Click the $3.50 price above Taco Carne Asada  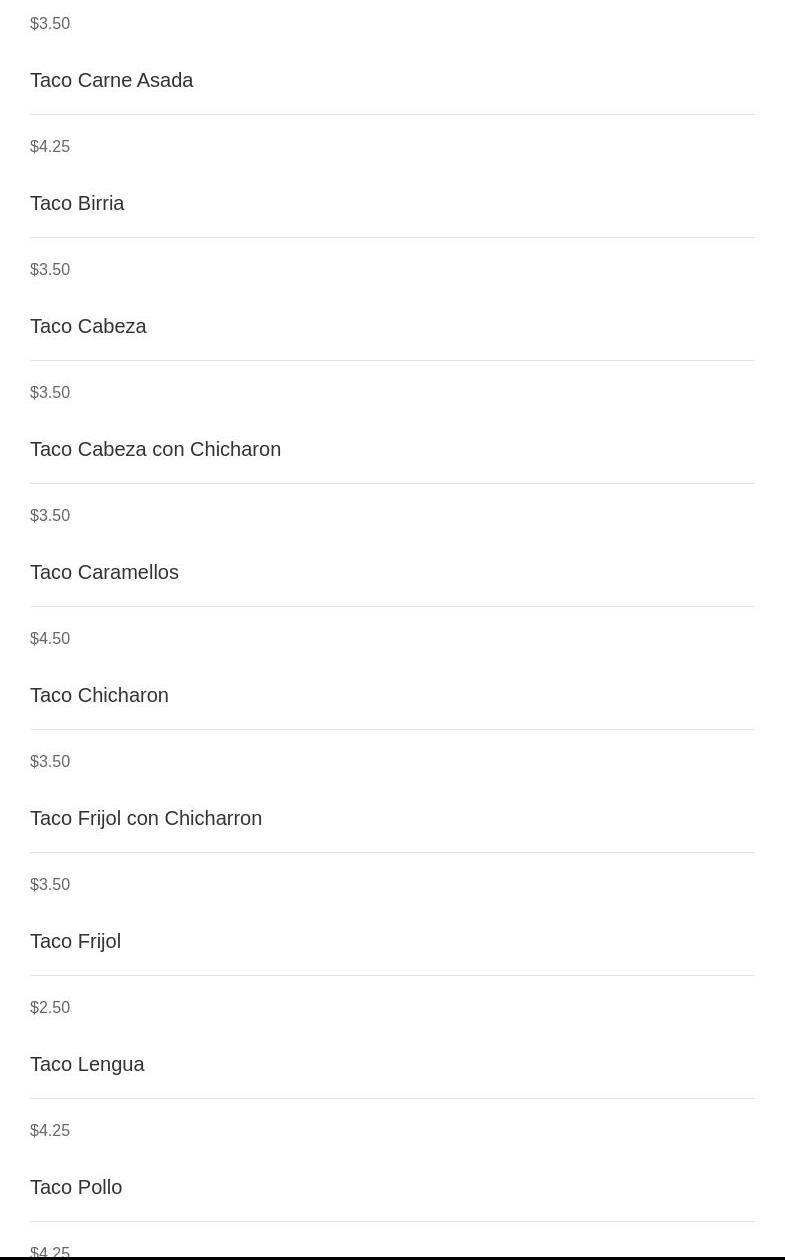50,23
